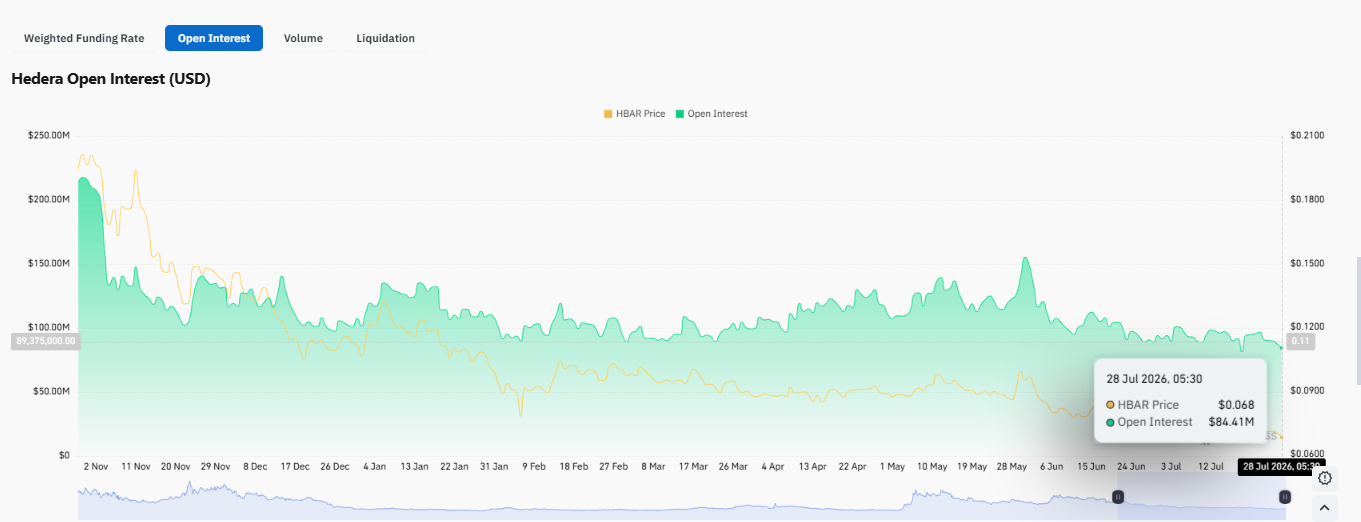Click the $0.1800 price axis label

(x=1306, y=200)
